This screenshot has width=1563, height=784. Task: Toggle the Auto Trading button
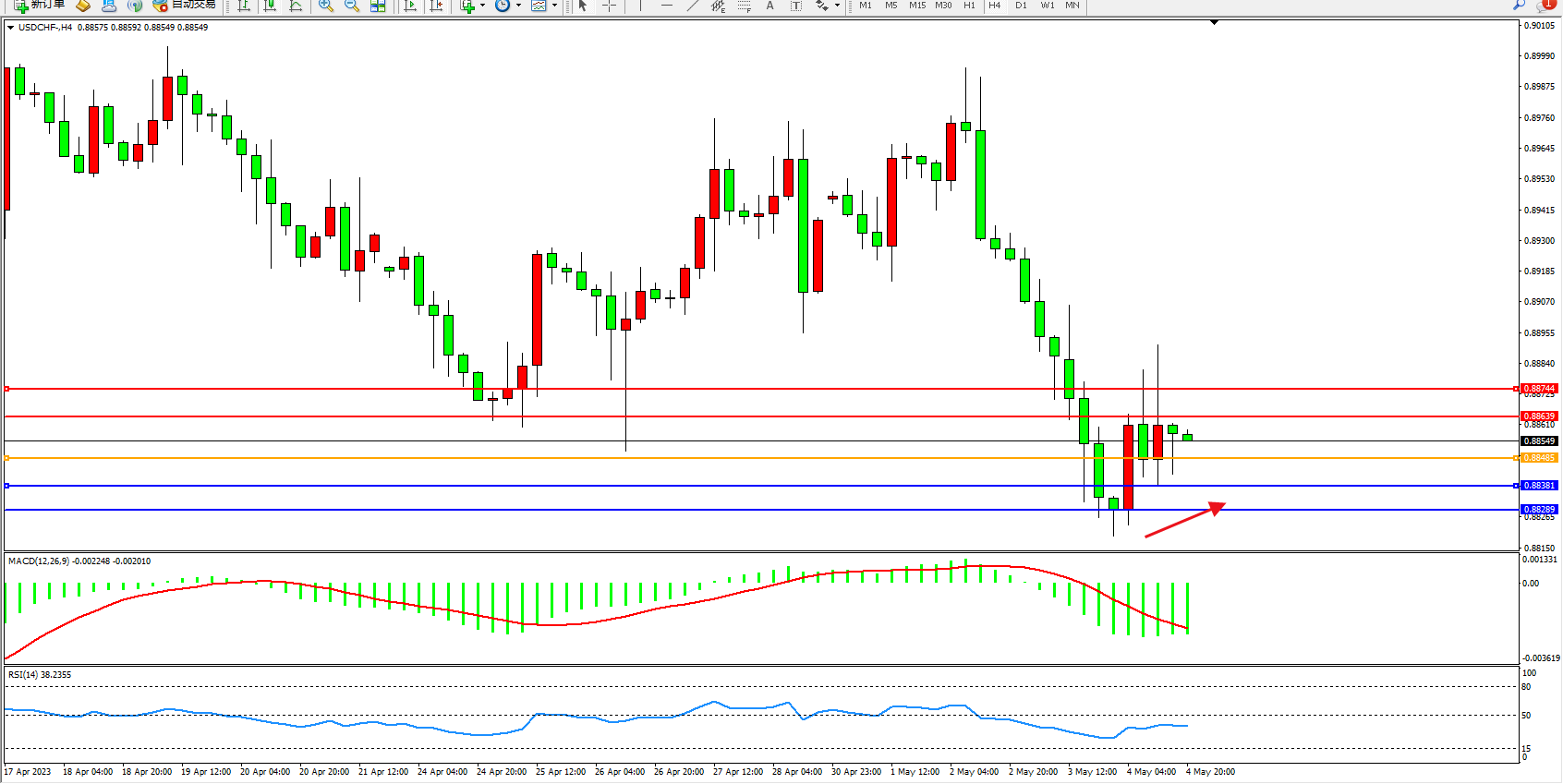click(185, 5)
